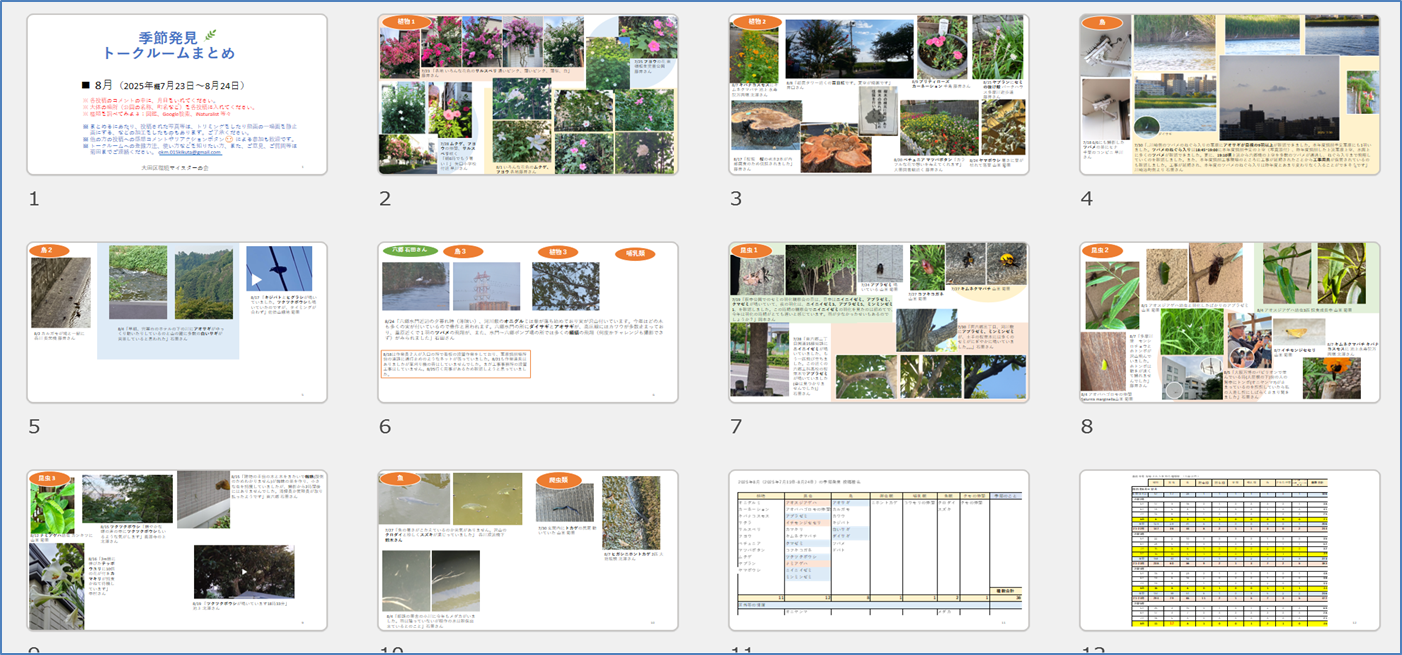Select slide 7 labeled 昆虫 1
1402x655 pixels.
tap(879, 322)
